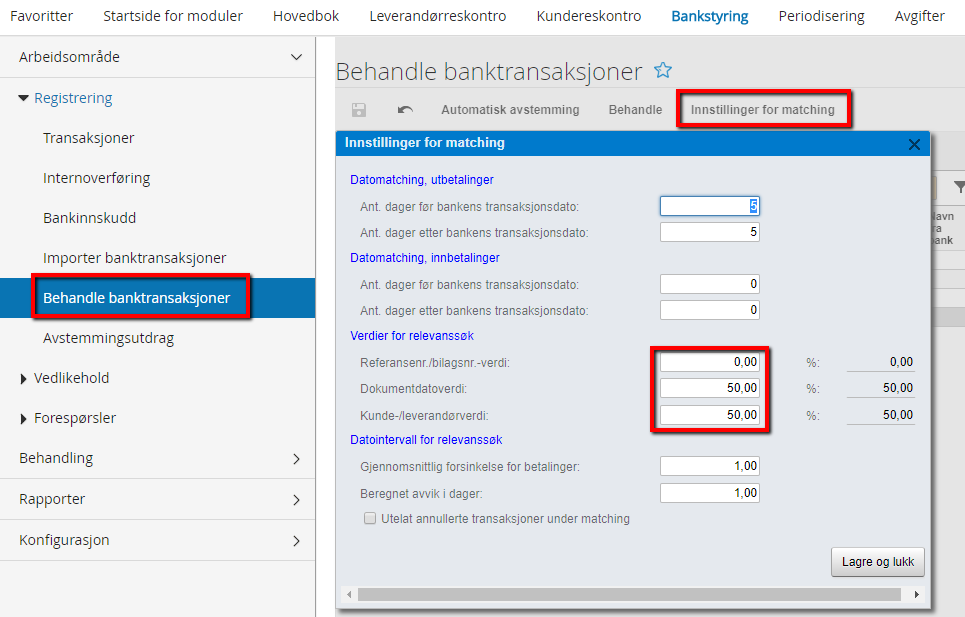
Task: Close the Innstillinger for matching dialog
Action: (914, 144)
